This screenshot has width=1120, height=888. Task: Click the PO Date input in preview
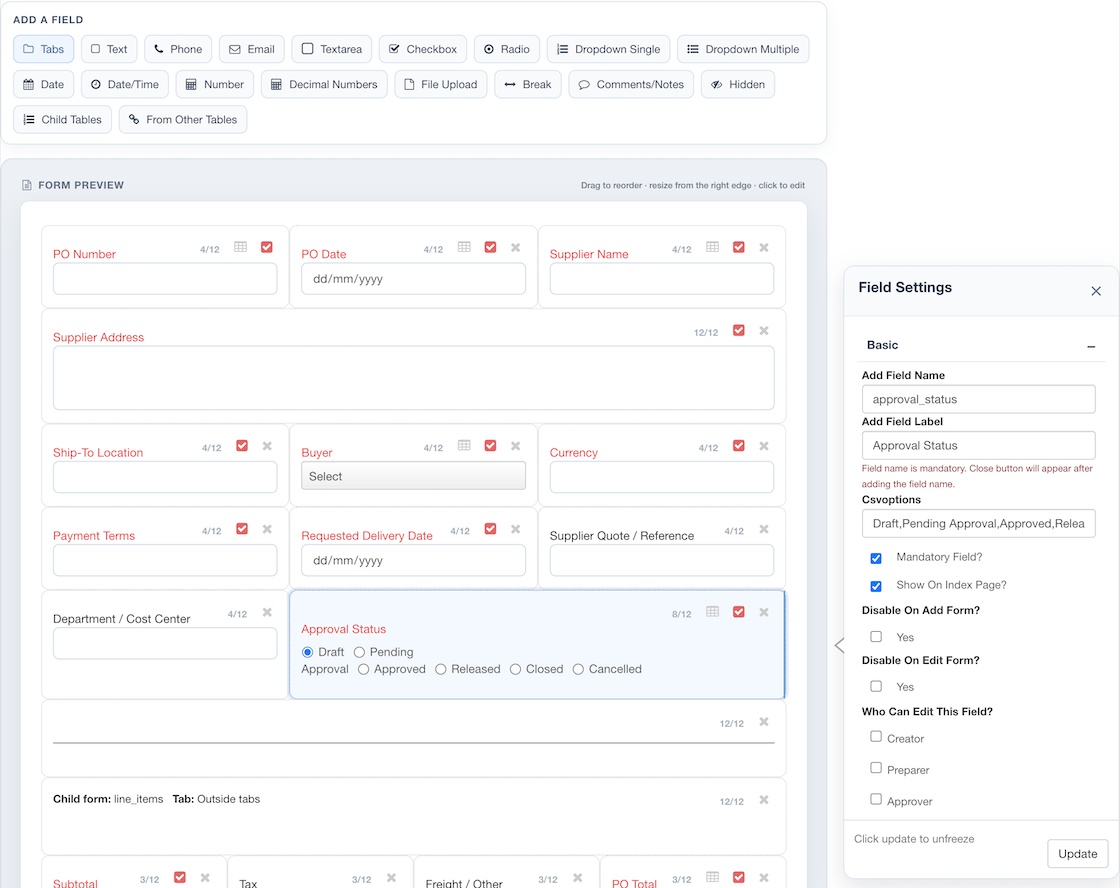click(x=413, y=279)
